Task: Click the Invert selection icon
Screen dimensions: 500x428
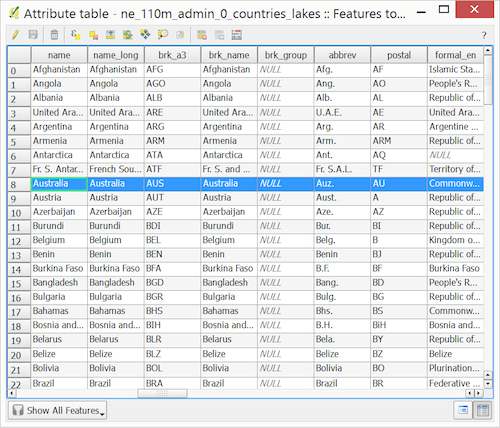Action: [x=128, y=35]
